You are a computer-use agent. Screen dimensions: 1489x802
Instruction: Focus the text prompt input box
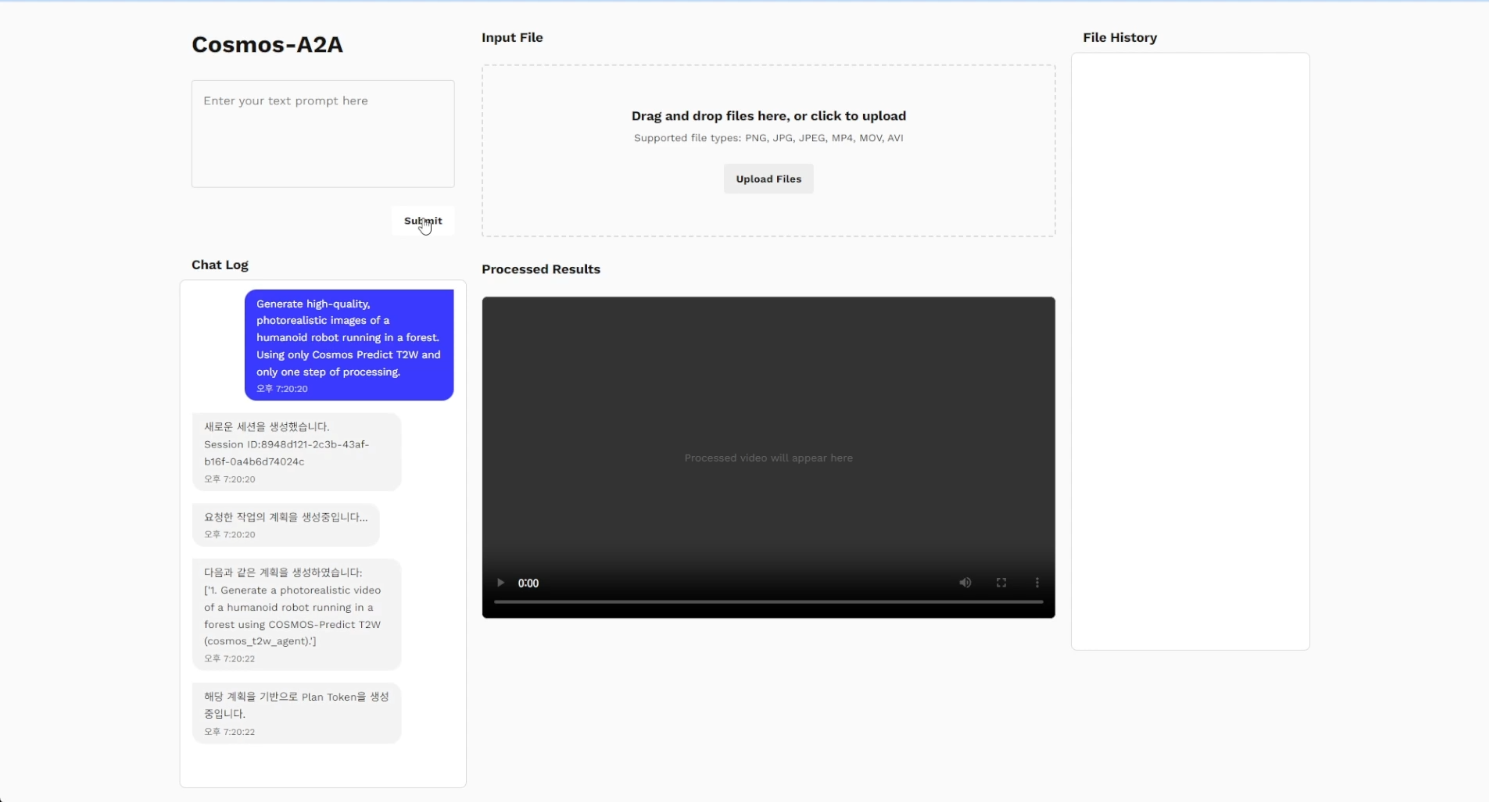click(x=322, y=134)
